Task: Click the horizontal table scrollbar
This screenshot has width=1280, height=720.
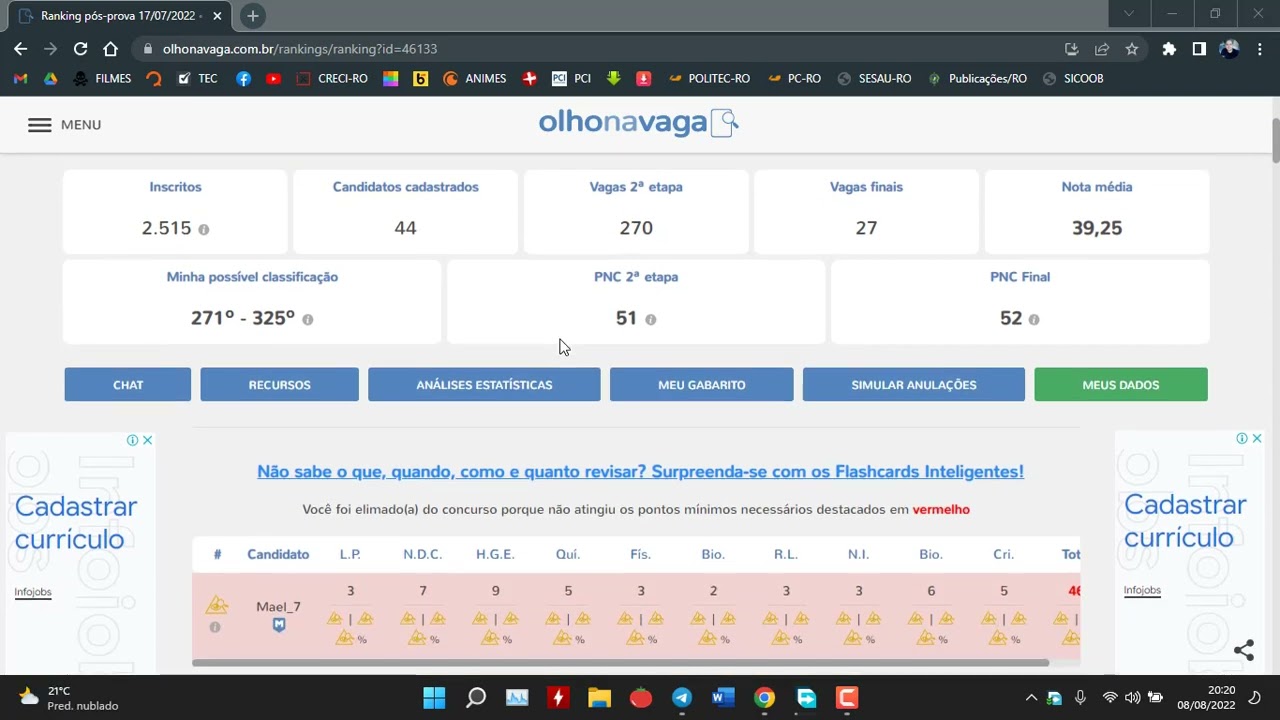Action: point(620,662)
